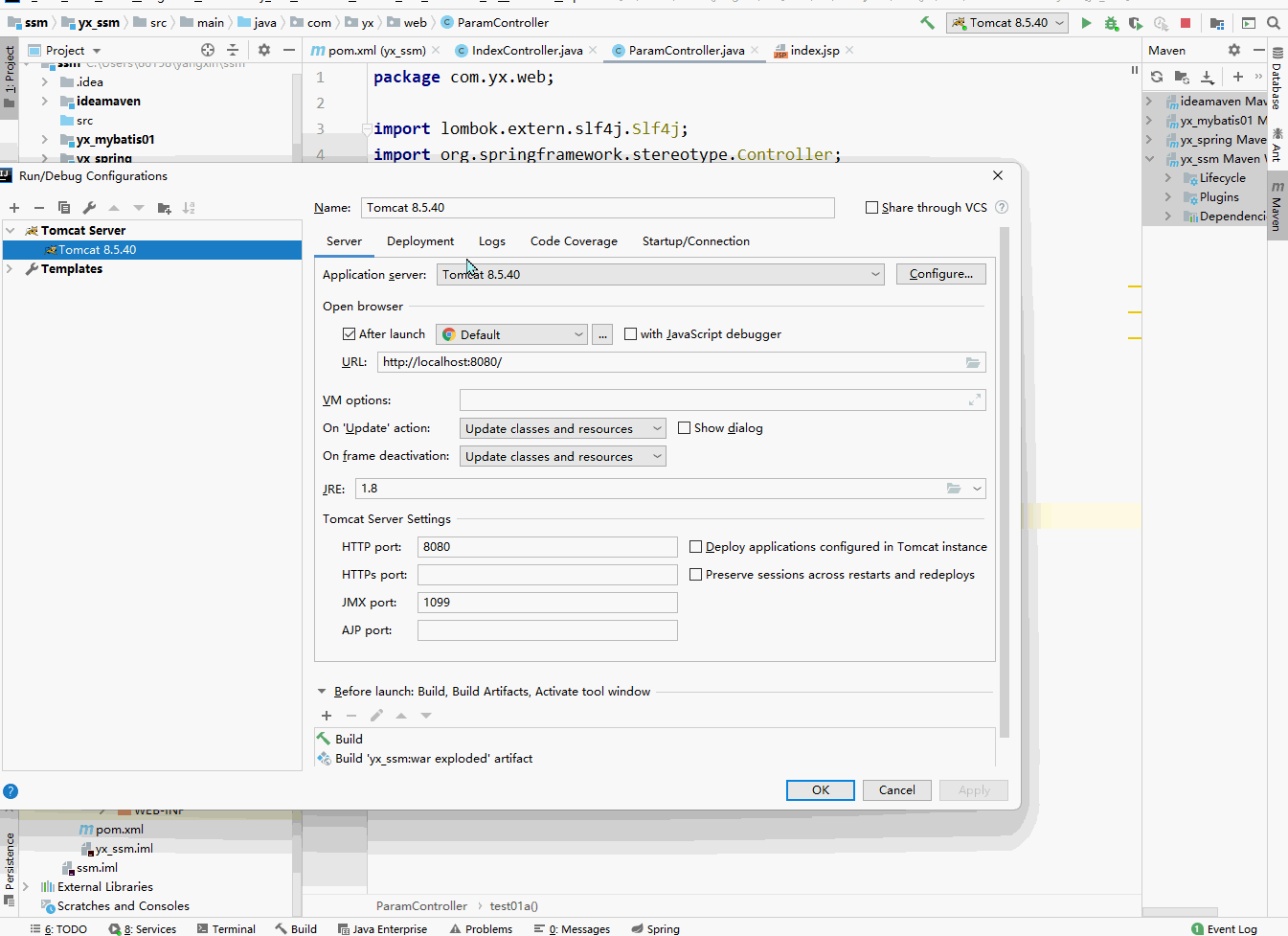Screen dimensions: 1288x936
Task: Click the JMX port field
Action: click(547, 603)
